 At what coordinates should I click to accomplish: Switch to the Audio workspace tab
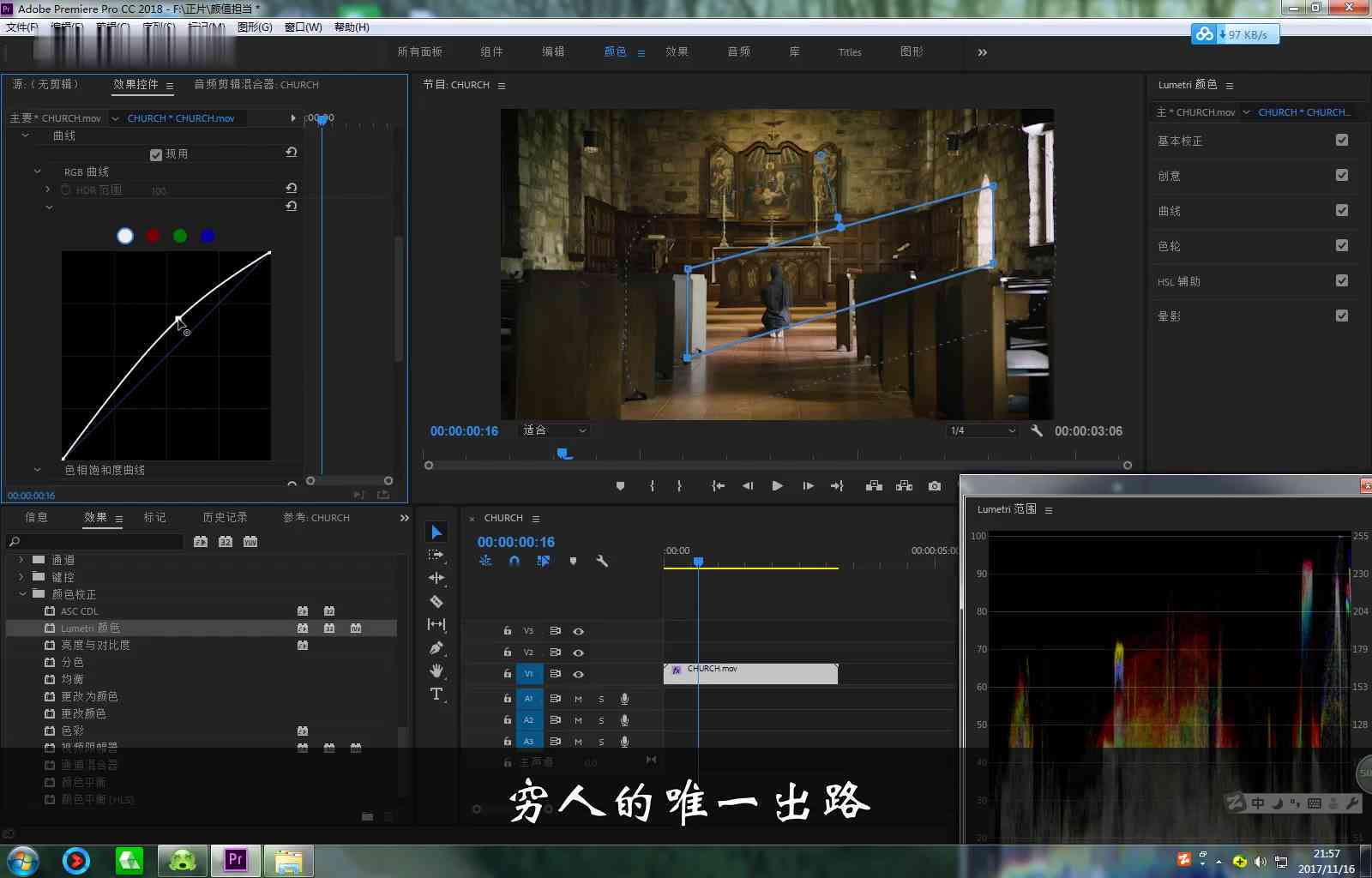738,51
